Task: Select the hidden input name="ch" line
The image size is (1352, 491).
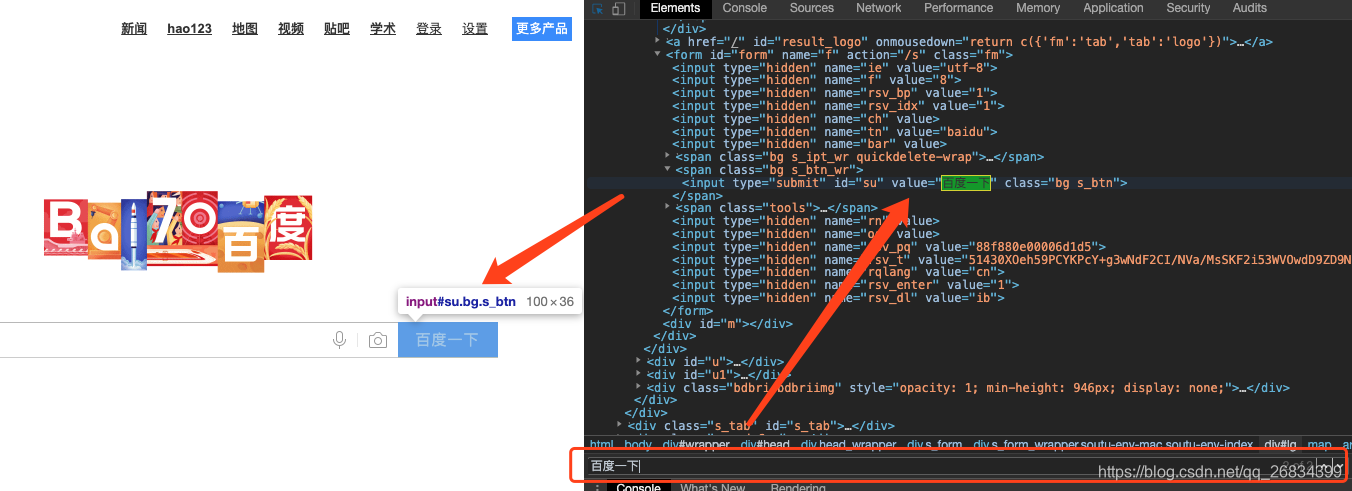Action: point(804,119)
